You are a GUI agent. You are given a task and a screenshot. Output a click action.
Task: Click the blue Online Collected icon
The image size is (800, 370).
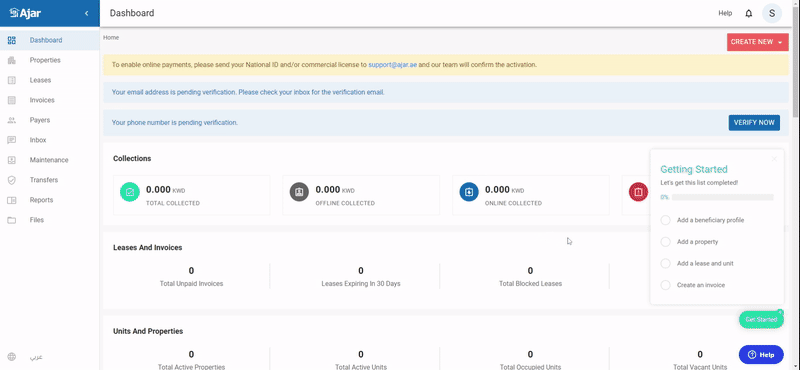point(469,192)
